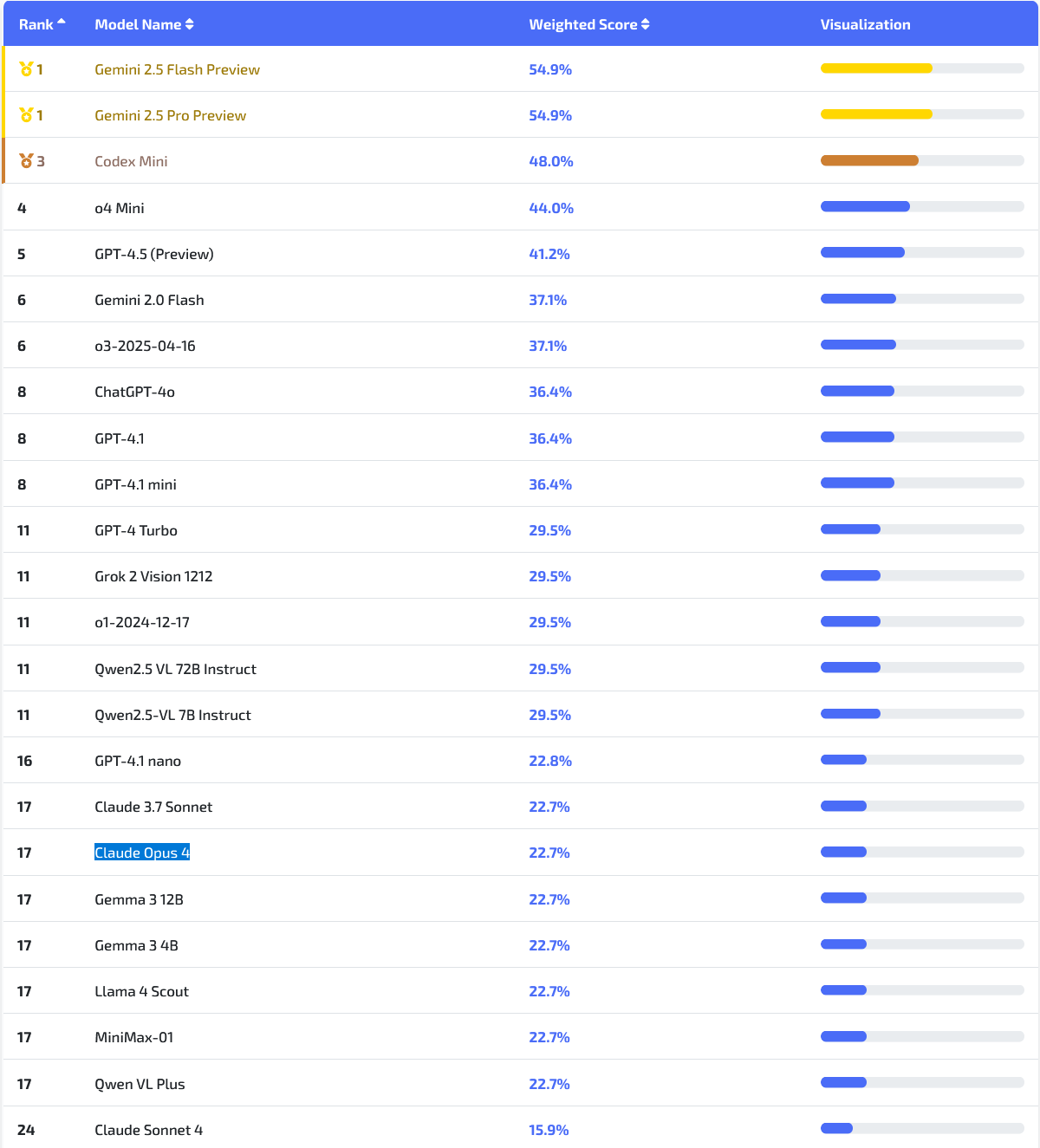
Task: Click the blue score bar for o4 Mini
Action: click(865, 206)
